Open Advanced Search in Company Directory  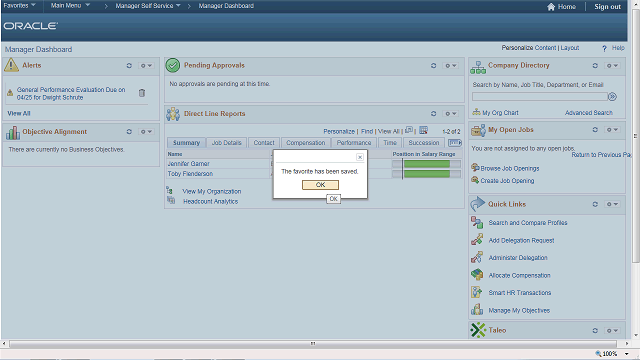[x=589, y=113]
